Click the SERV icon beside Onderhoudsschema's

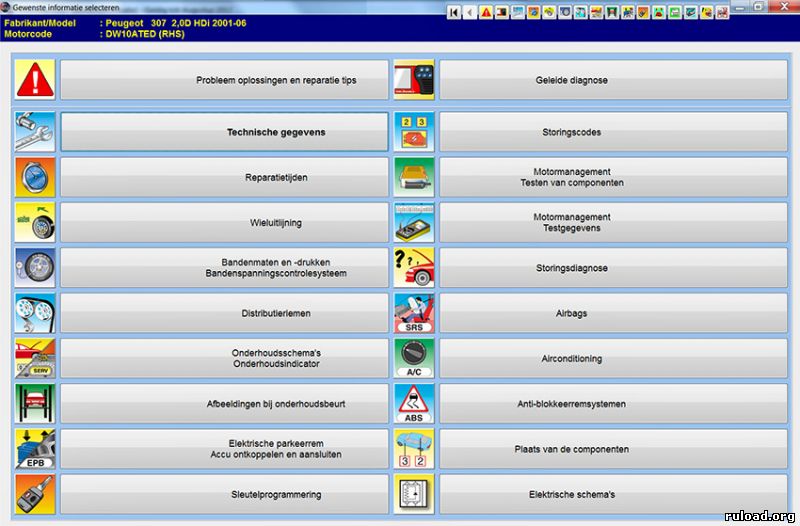pos(35,358)
